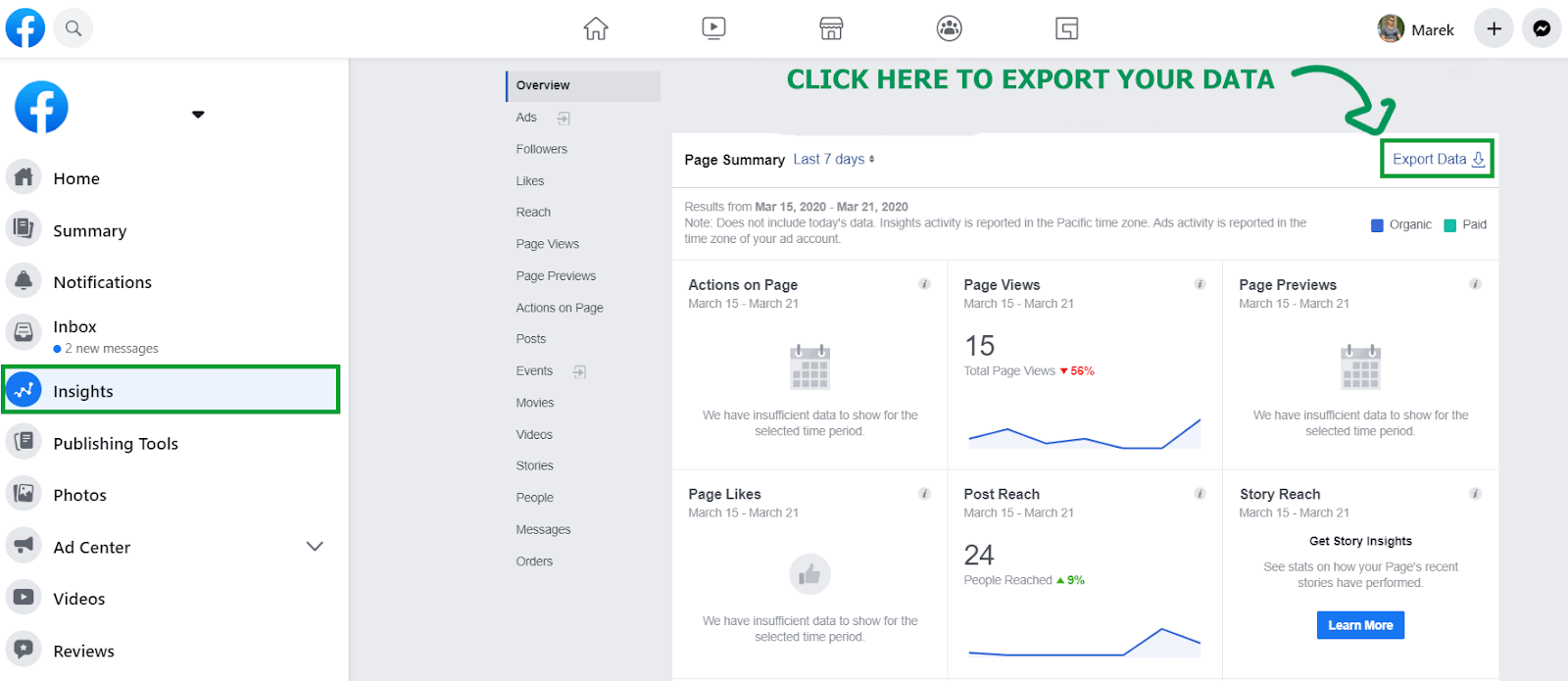The height and width of the screenshot is (681, 1568).
Task: Open the Facebook search magnifier
Action: coord(73,28)
